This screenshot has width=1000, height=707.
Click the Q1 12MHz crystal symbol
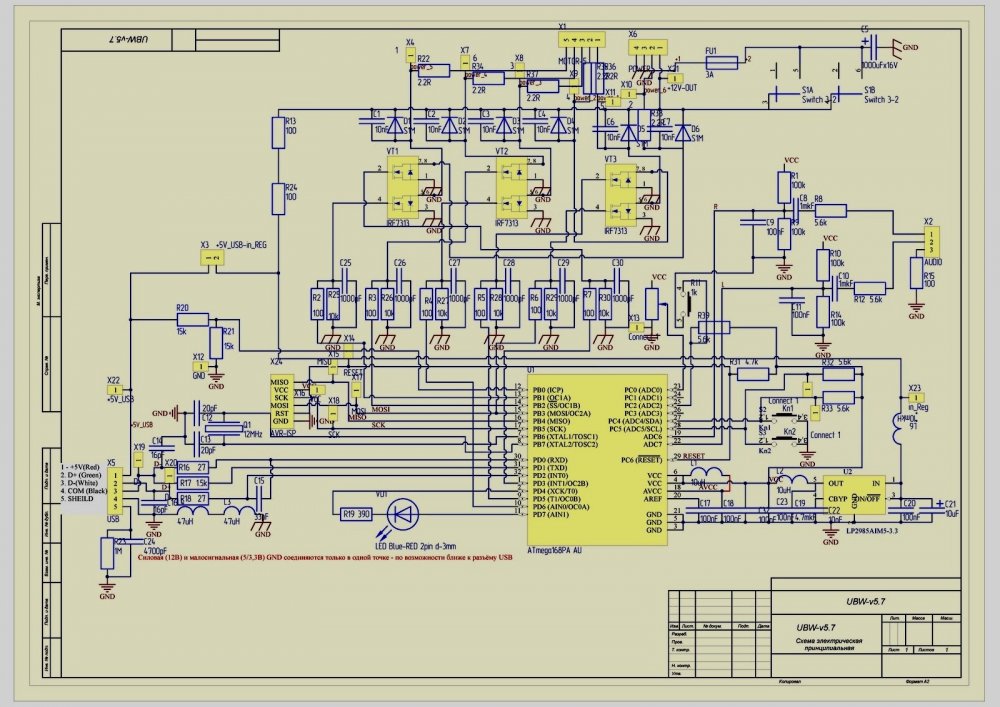[224, 429]
